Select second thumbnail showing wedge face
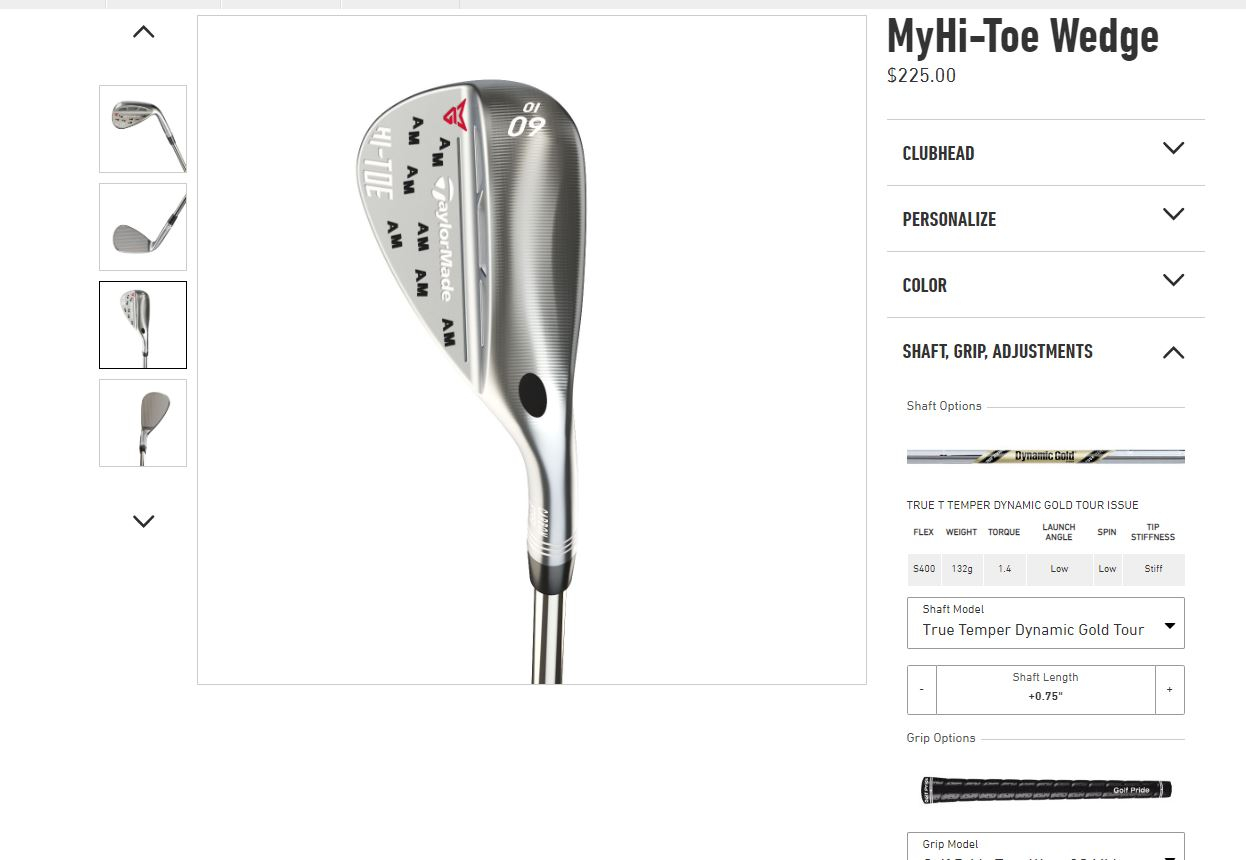1246x860 pixels. pyautogui.click(x=143, y=227)
